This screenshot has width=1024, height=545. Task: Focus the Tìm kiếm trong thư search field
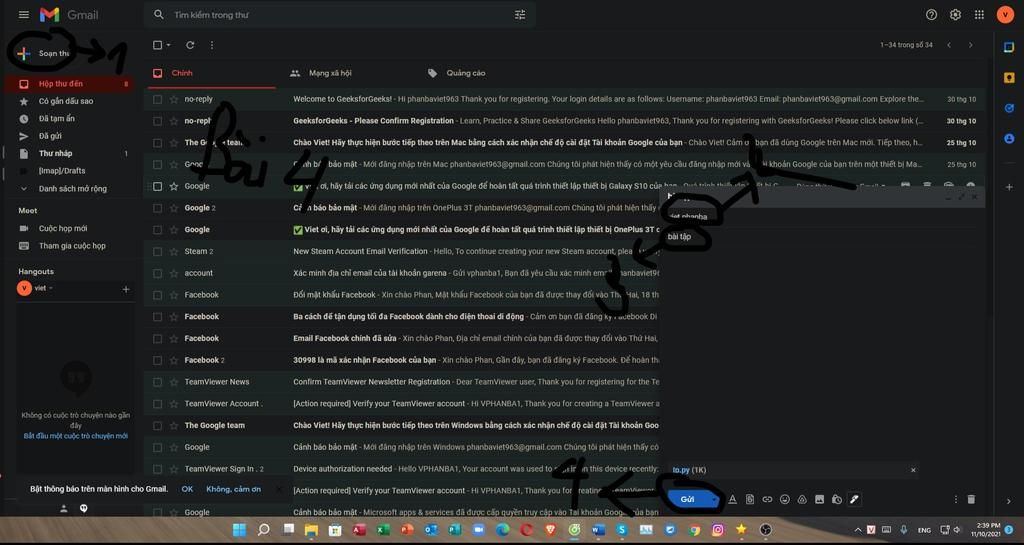point(340,14)
